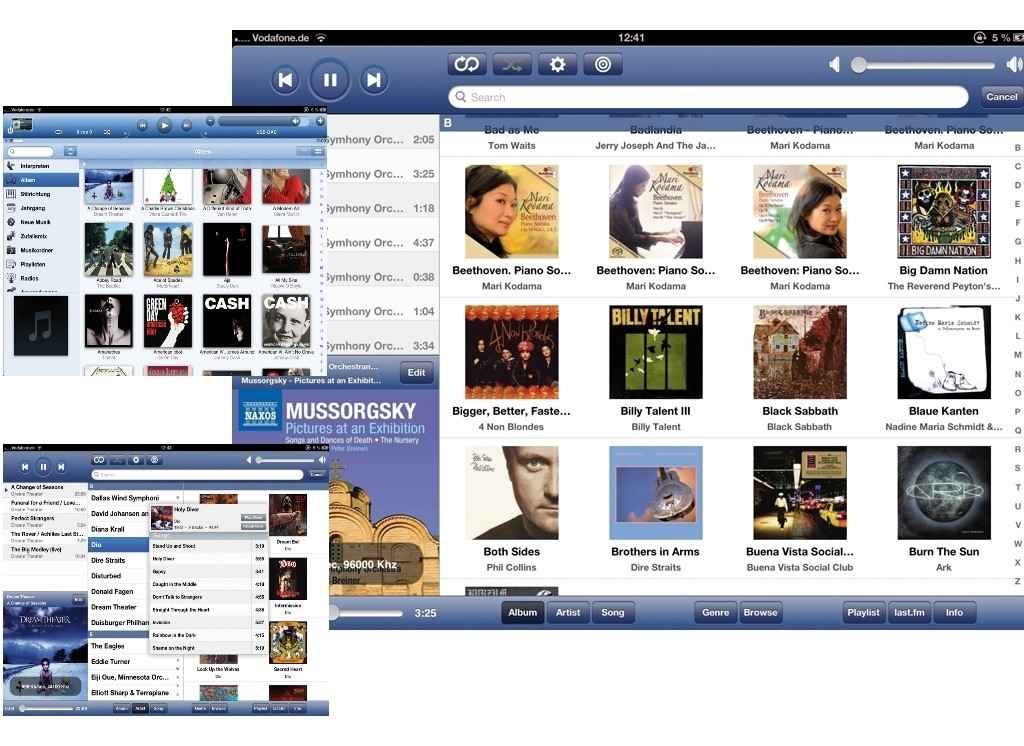Open the 4 Non Blondes album cover

click(511, 352)
